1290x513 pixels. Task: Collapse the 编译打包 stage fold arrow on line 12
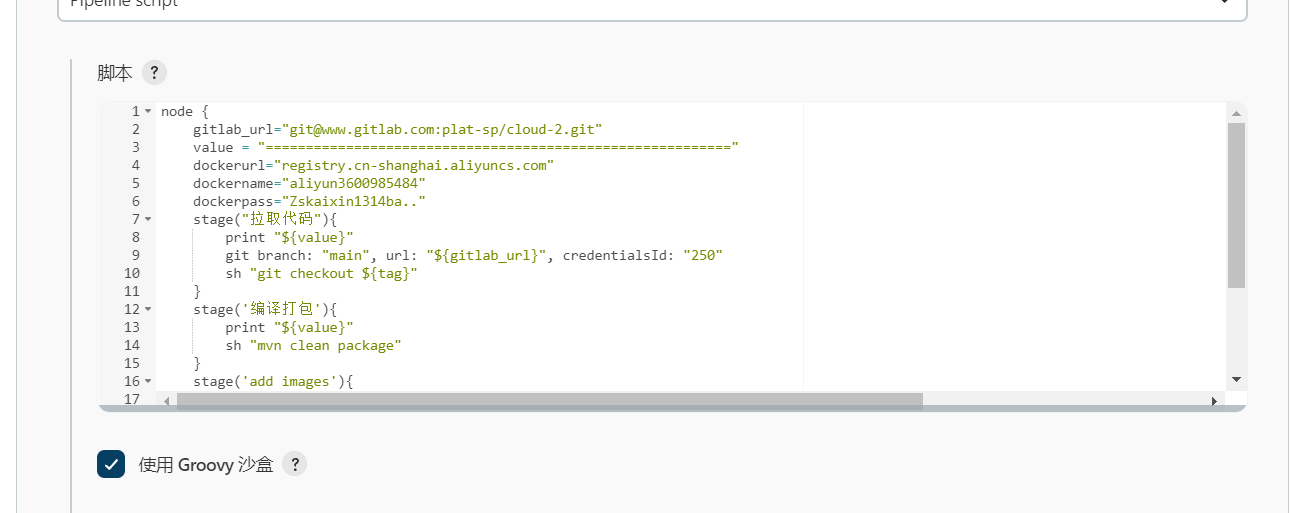pos(148,309)
